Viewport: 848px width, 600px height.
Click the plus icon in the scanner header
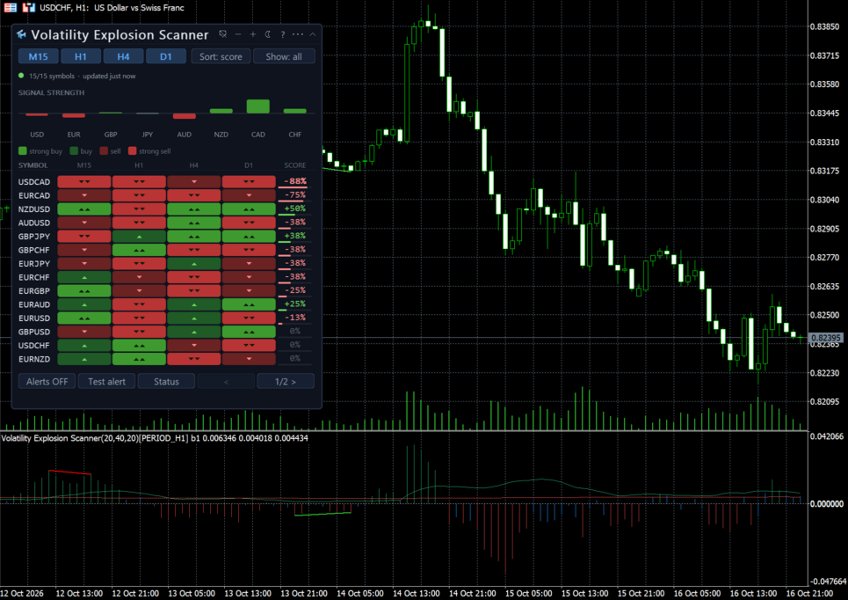coord(253,34)
